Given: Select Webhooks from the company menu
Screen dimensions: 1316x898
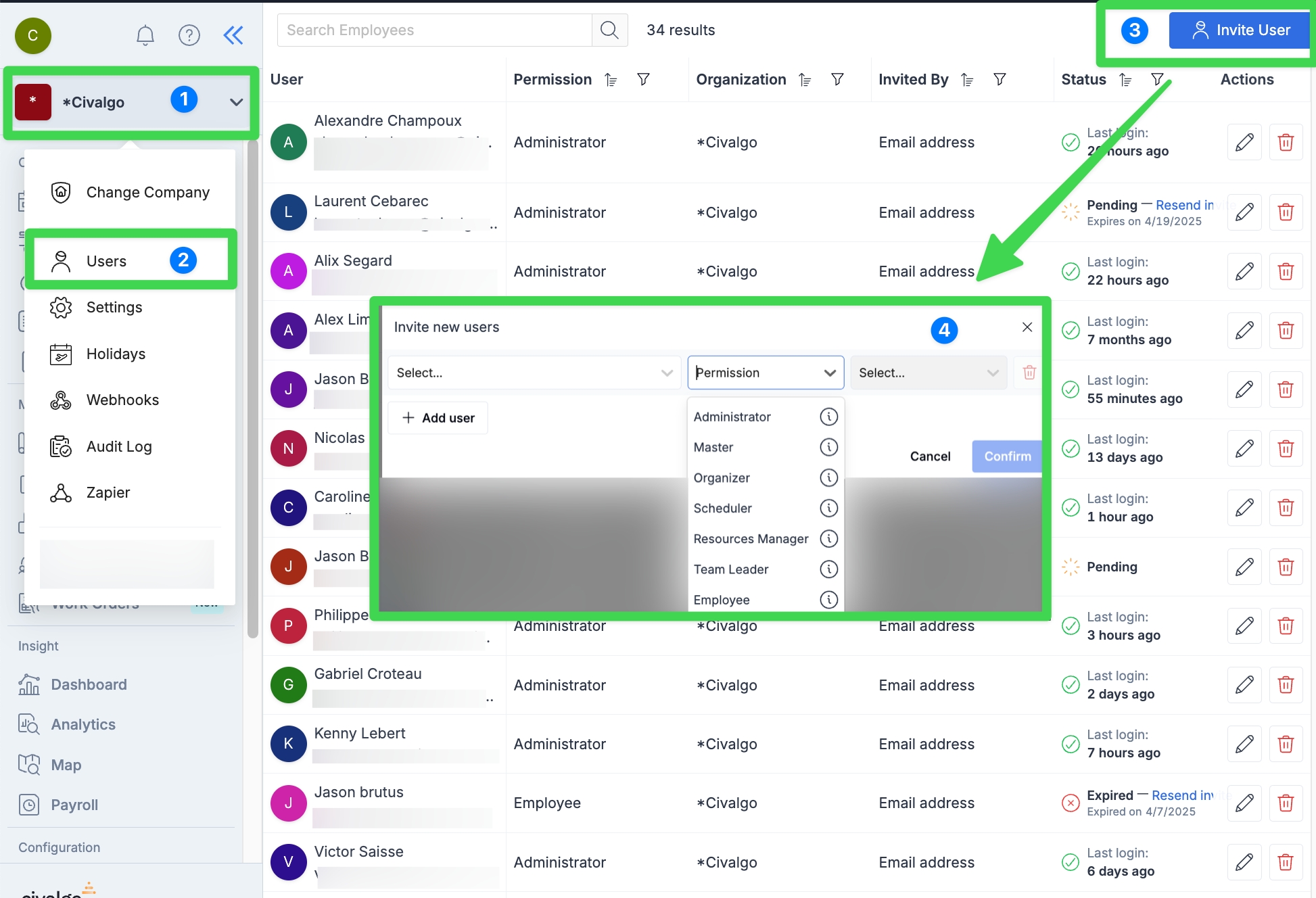Looking at the screenshot, I should click(x=122, y=400).
